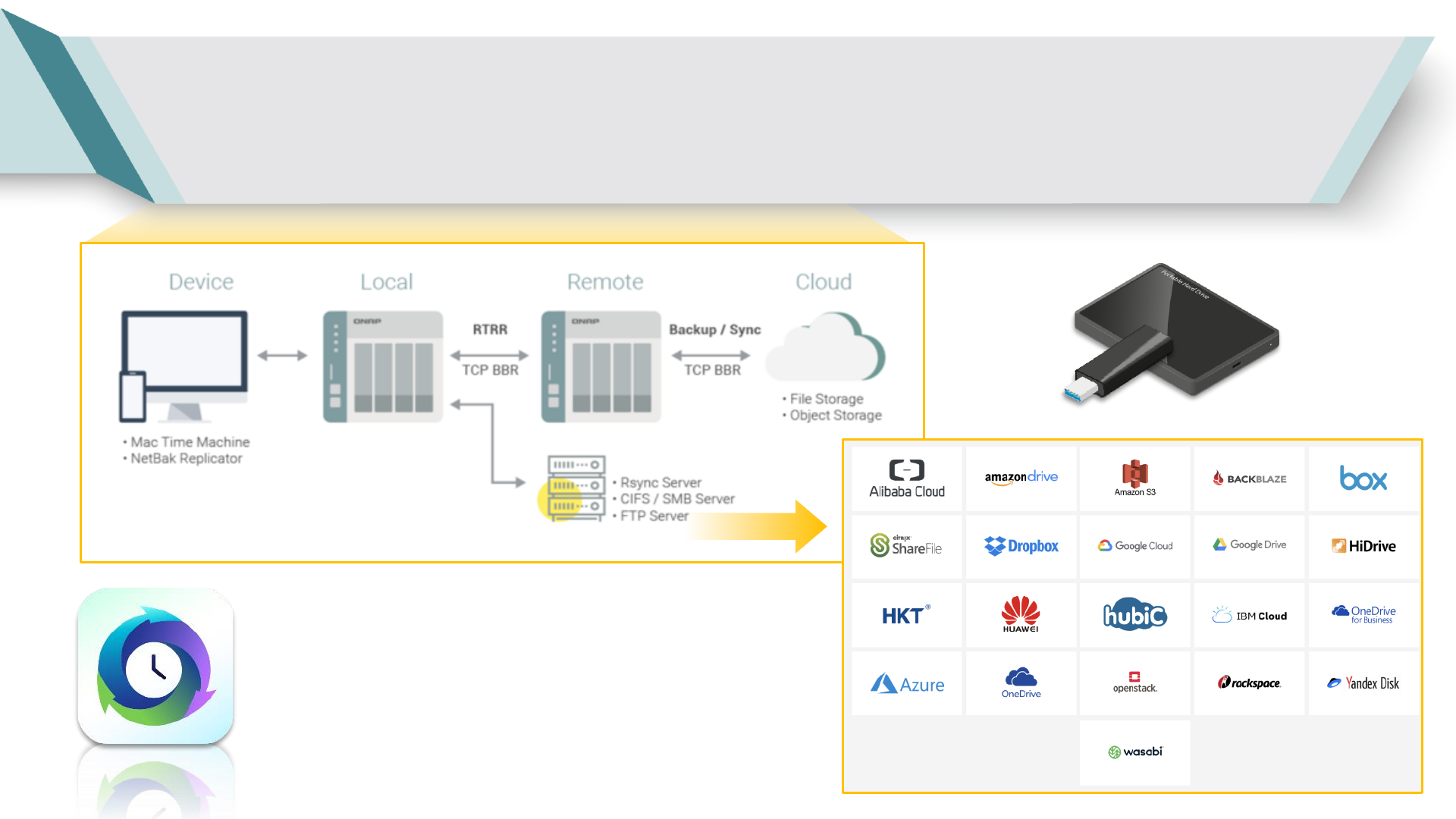Image resolution: width=1456 pixels, height=819 pixels.
Task: Click the desktop and phone device illustration
Action: click(x=184, y=366)
